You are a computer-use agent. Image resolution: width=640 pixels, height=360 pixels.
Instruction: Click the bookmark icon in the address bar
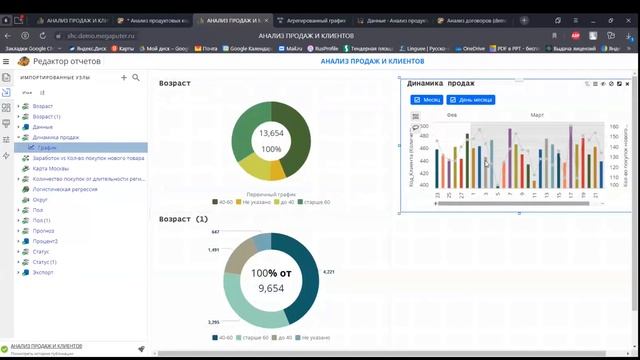point(554,36)
